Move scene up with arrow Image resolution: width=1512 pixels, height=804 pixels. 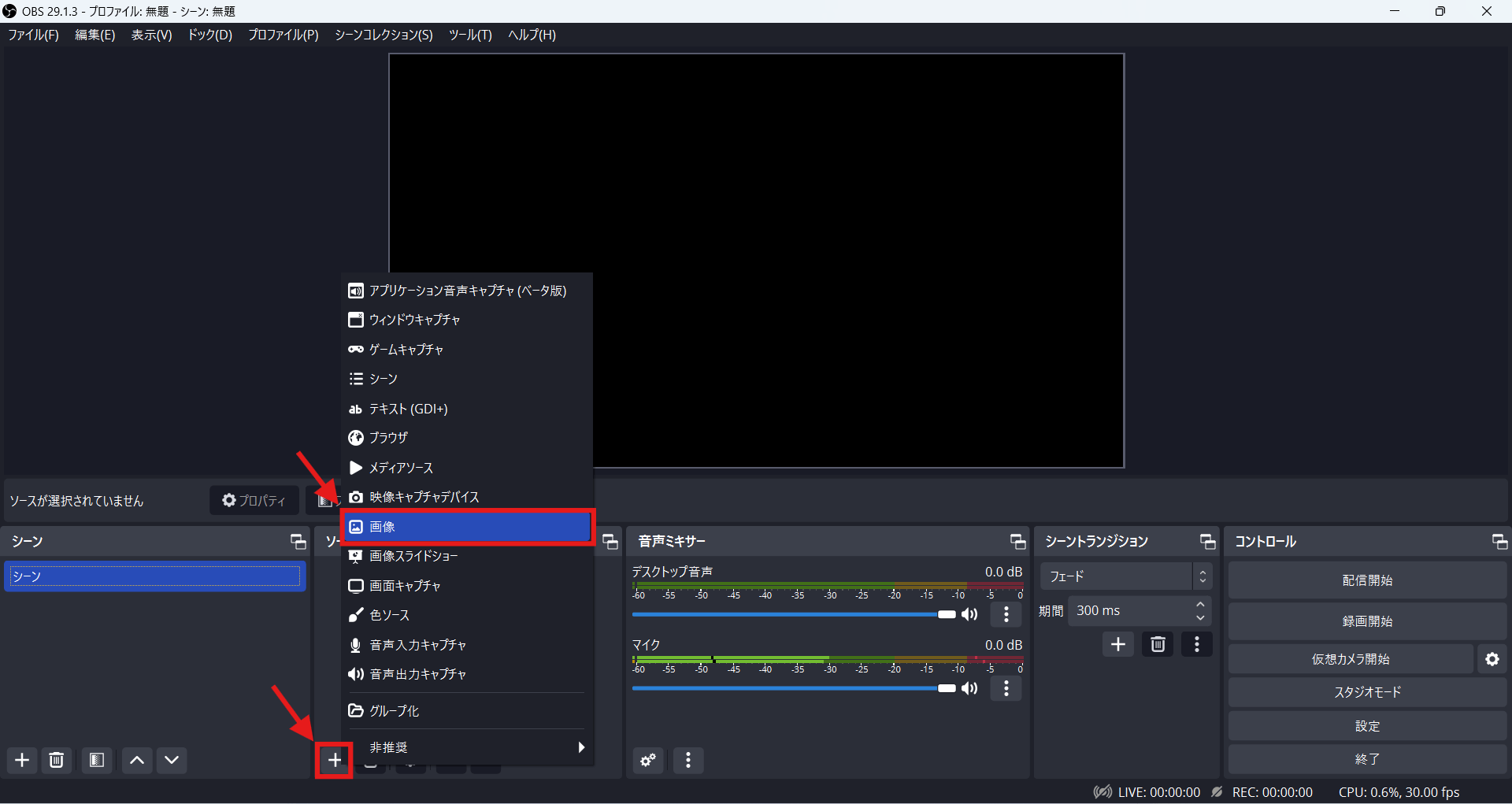137,760
